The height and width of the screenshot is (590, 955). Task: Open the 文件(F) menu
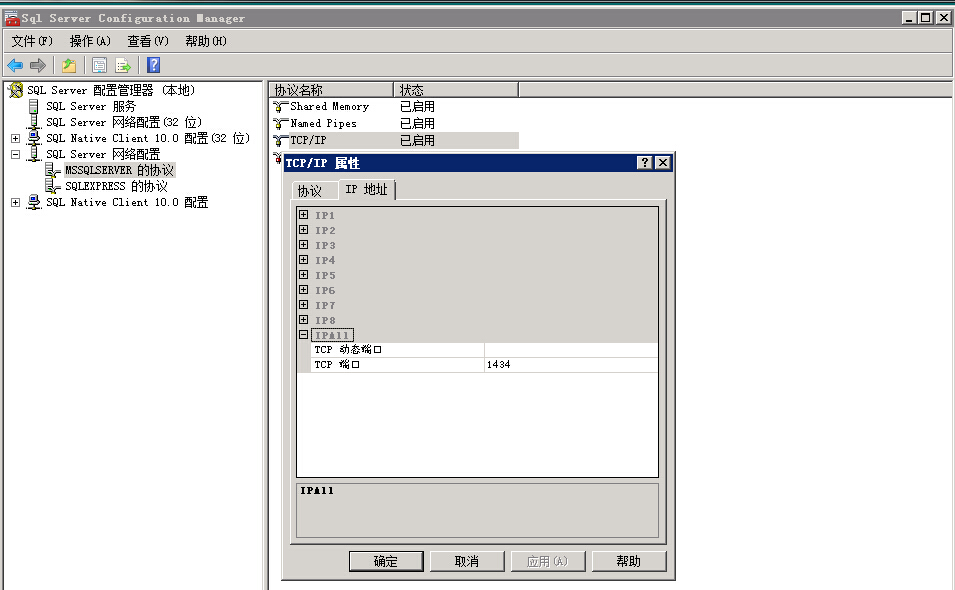click(32, 41)
